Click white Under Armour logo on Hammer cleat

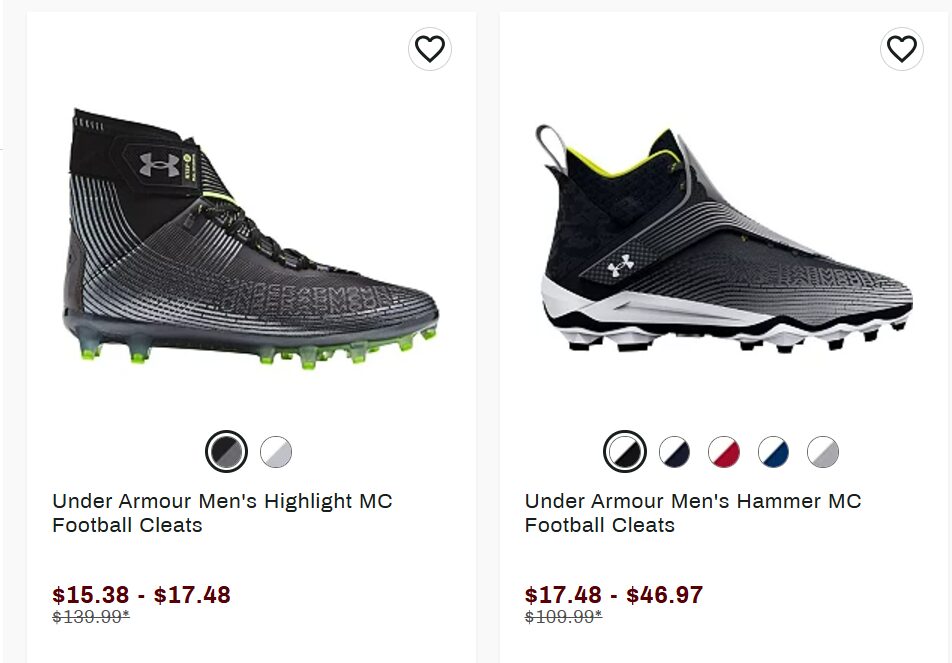coord(621,267)
